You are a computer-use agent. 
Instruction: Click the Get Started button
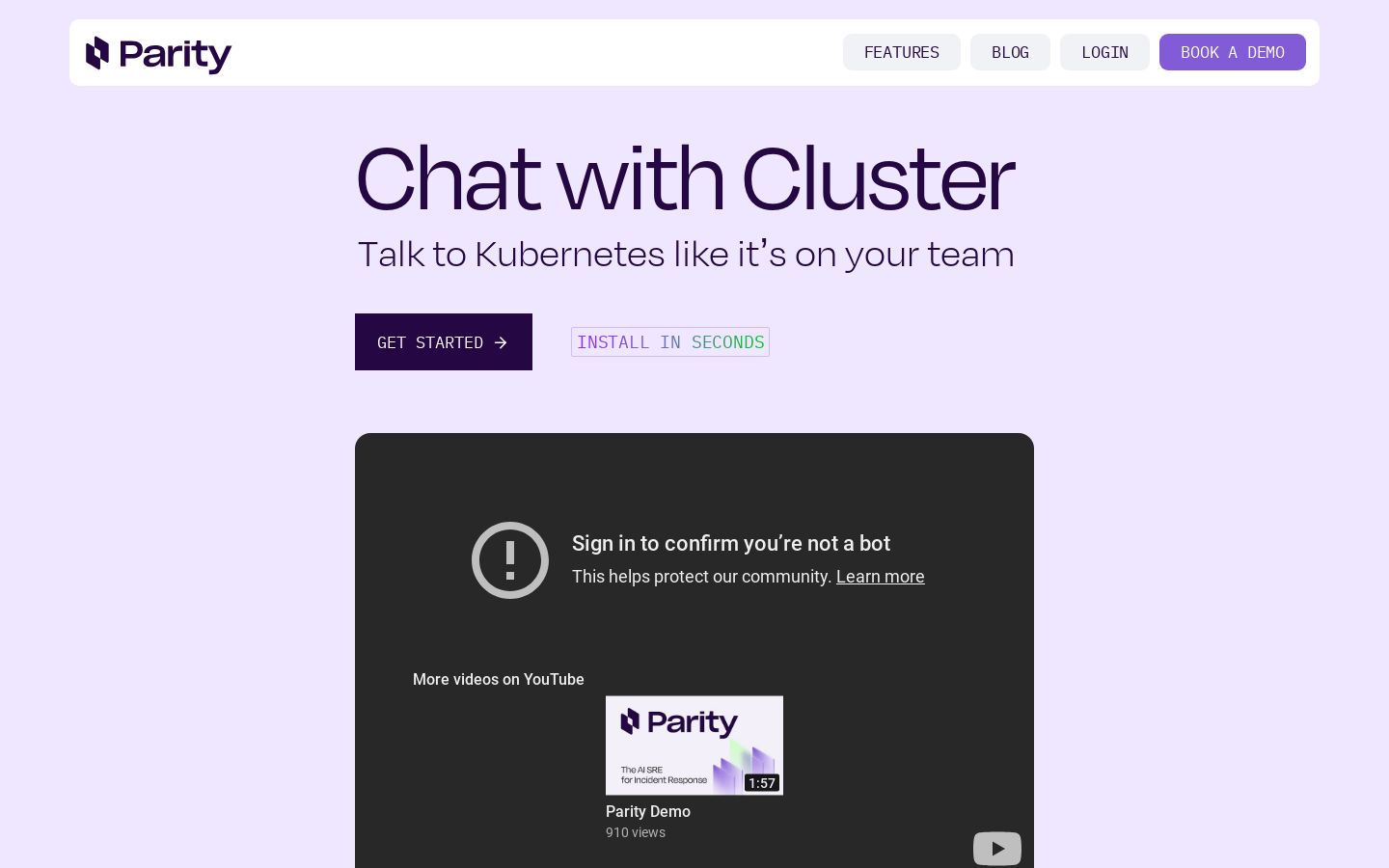(444, 342)
